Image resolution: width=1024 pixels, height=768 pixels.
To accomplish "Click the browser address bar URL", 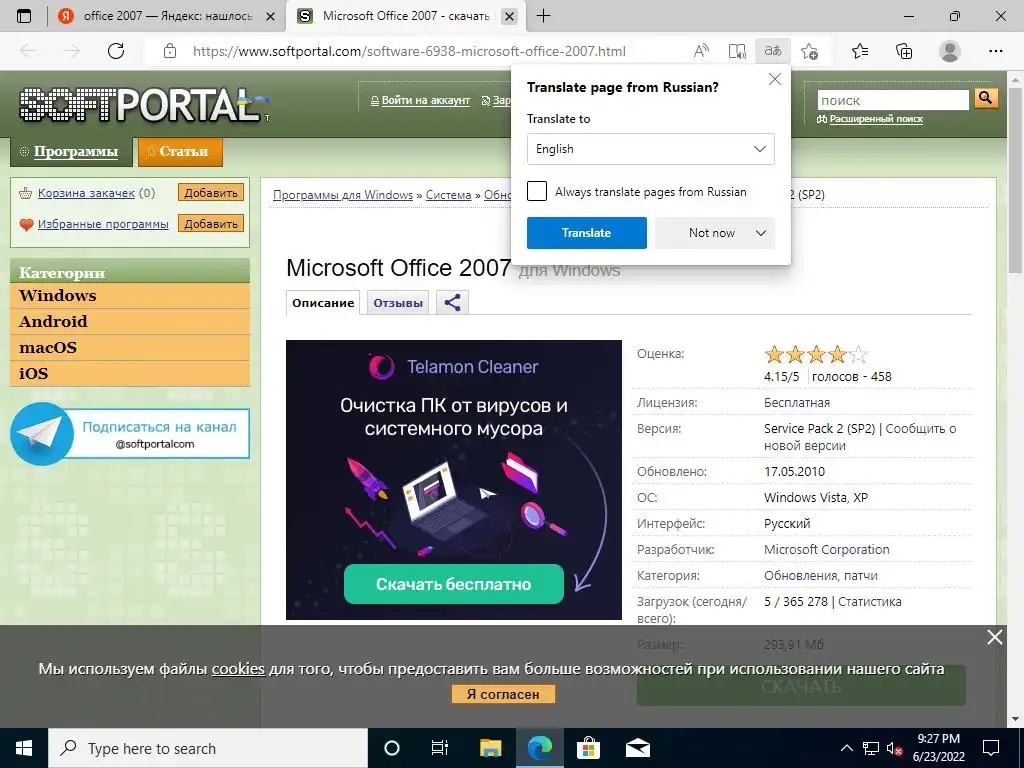I will [x=409, y=51].
